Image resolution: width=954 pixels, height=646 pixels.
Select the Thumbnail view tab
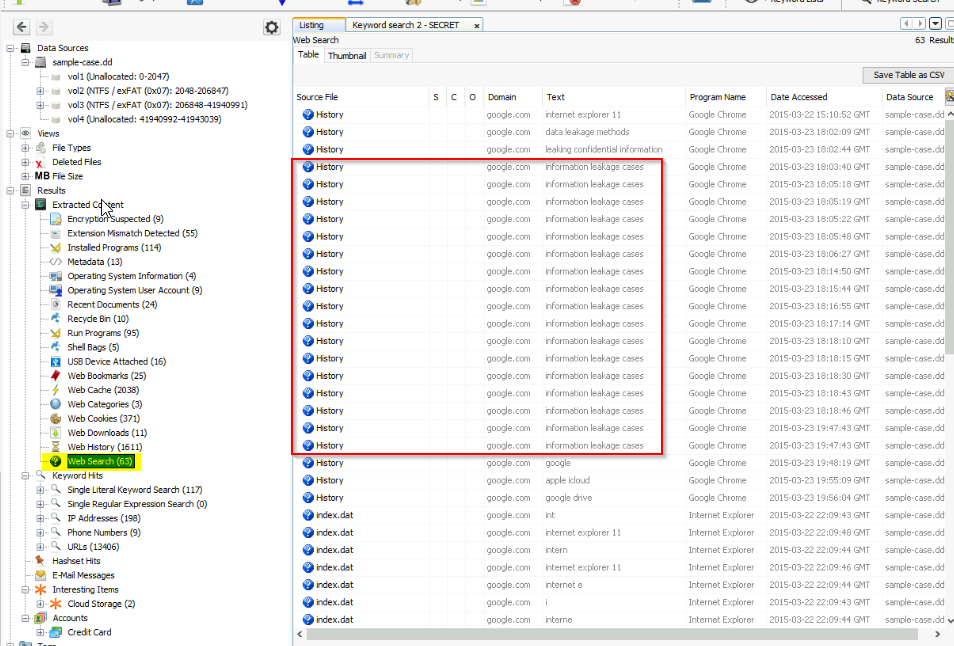pyautogui.click(x=347, y=55)
